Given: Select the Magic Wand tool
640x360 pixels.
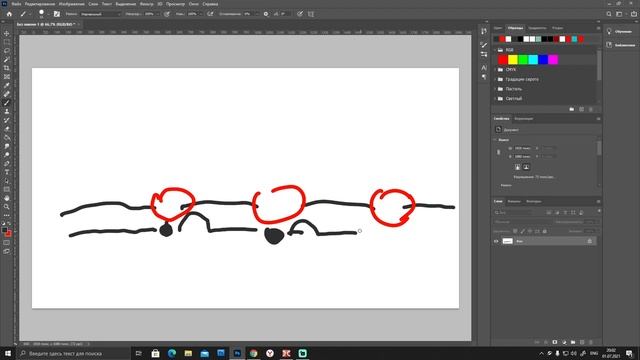Looking at the screenshot, I should 7,60.
